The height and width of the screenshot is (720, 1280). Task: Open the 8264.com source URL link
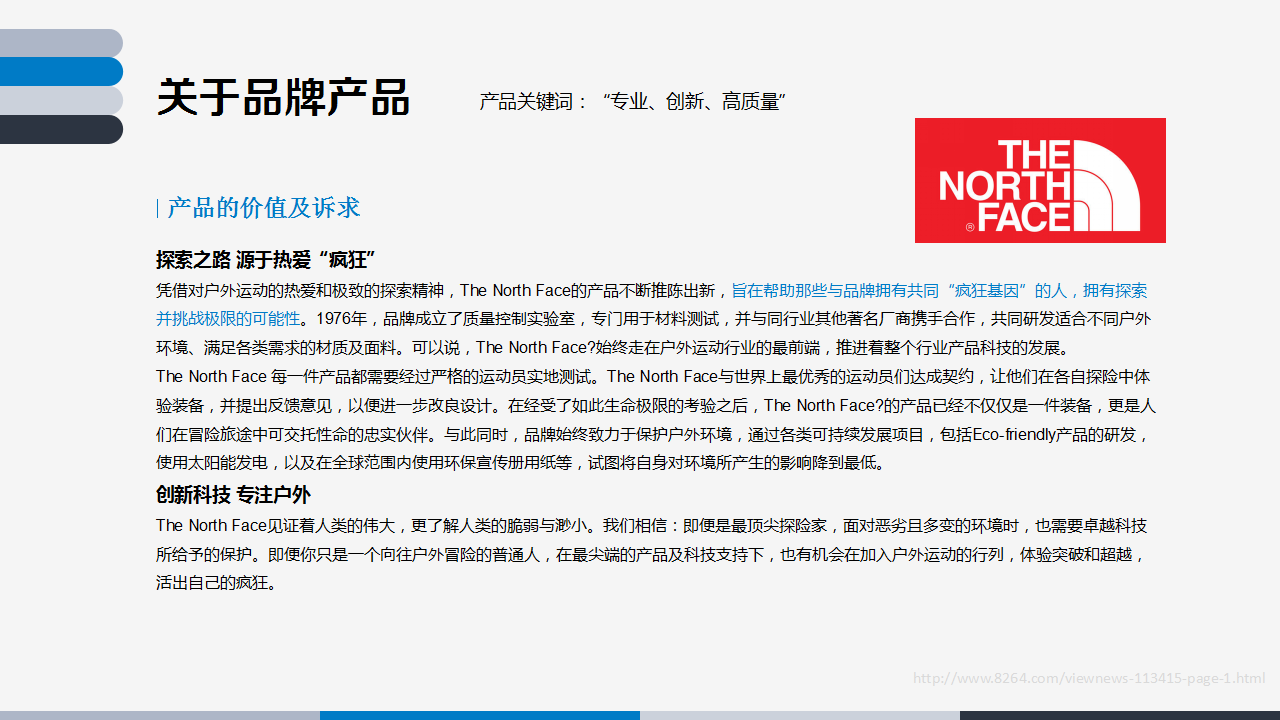pos(1089,678)
